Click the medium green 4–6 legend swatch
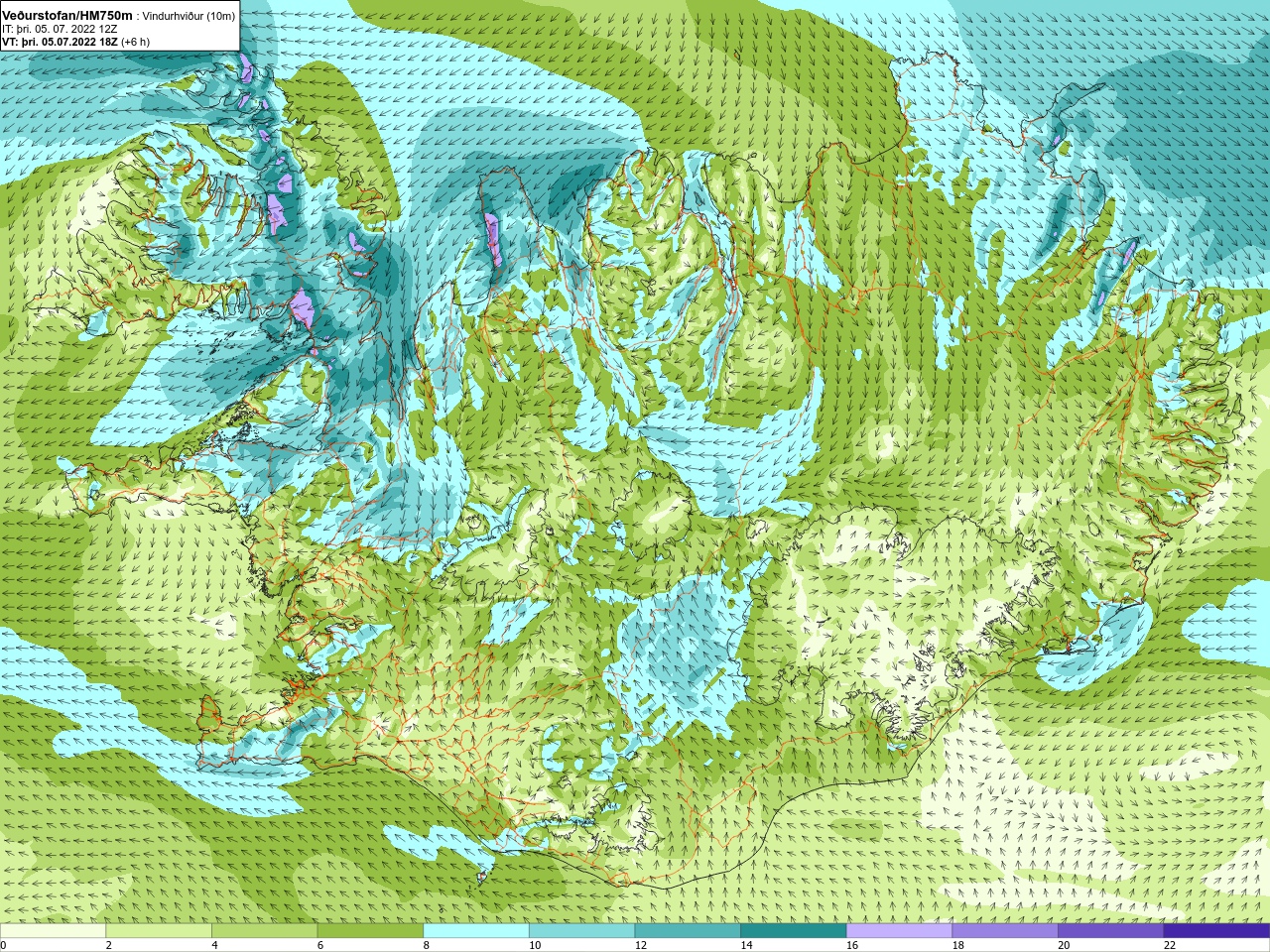This screenshot has height=952, width=1270. coord(264,931)
